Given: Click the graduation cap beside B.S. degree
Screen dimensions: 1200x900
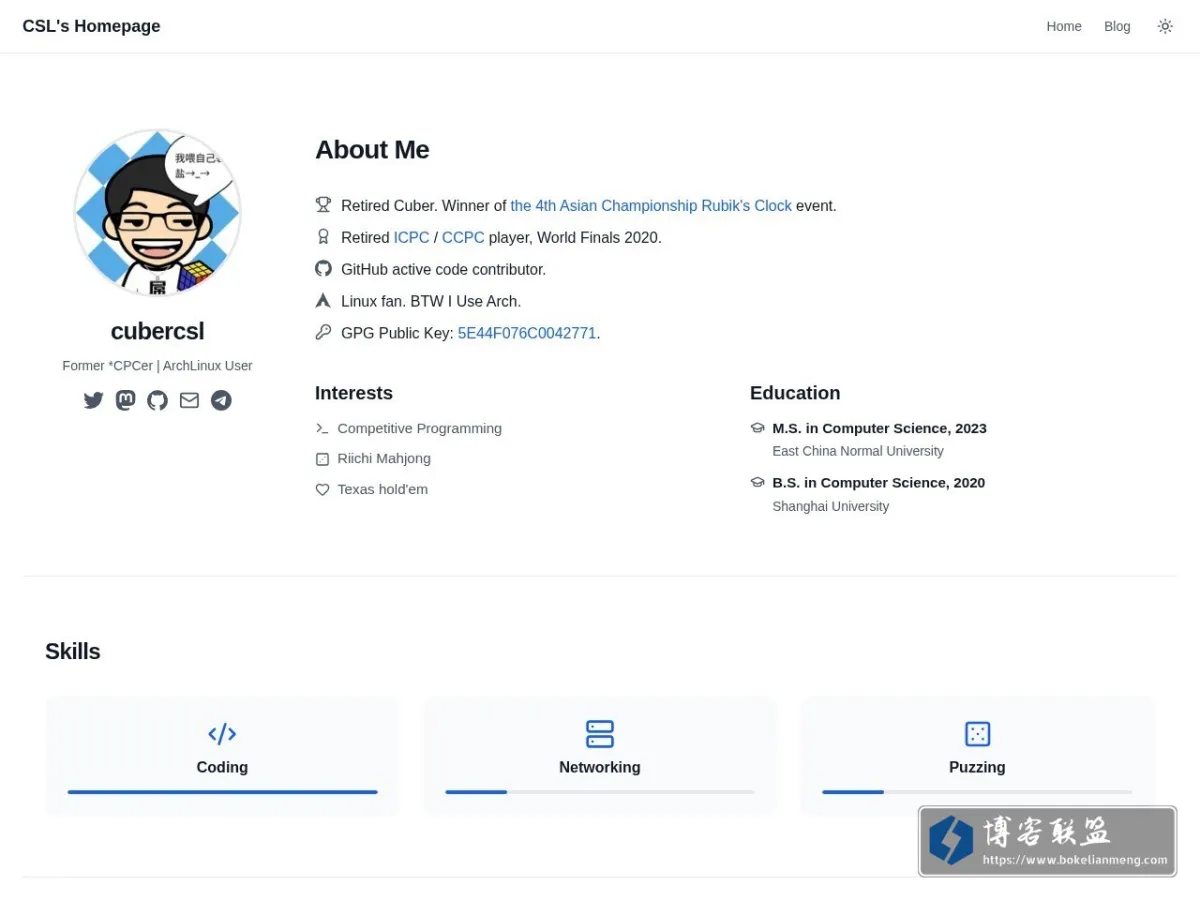Looking at the screenshot, I should (x=757, y=482).
